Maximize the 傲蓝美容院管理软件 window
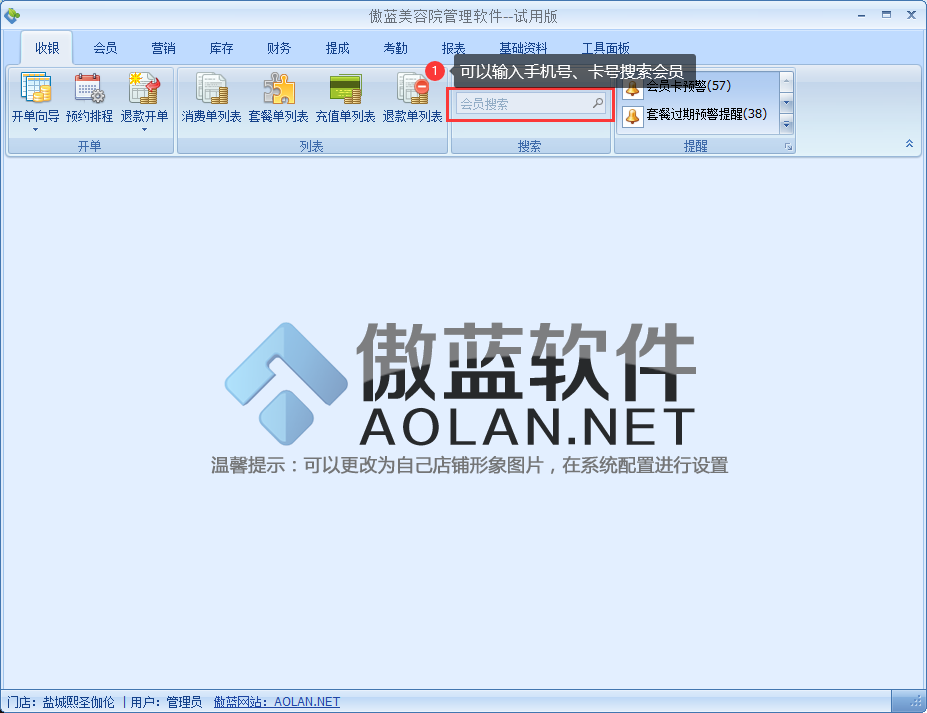 [x=886, y=15]
